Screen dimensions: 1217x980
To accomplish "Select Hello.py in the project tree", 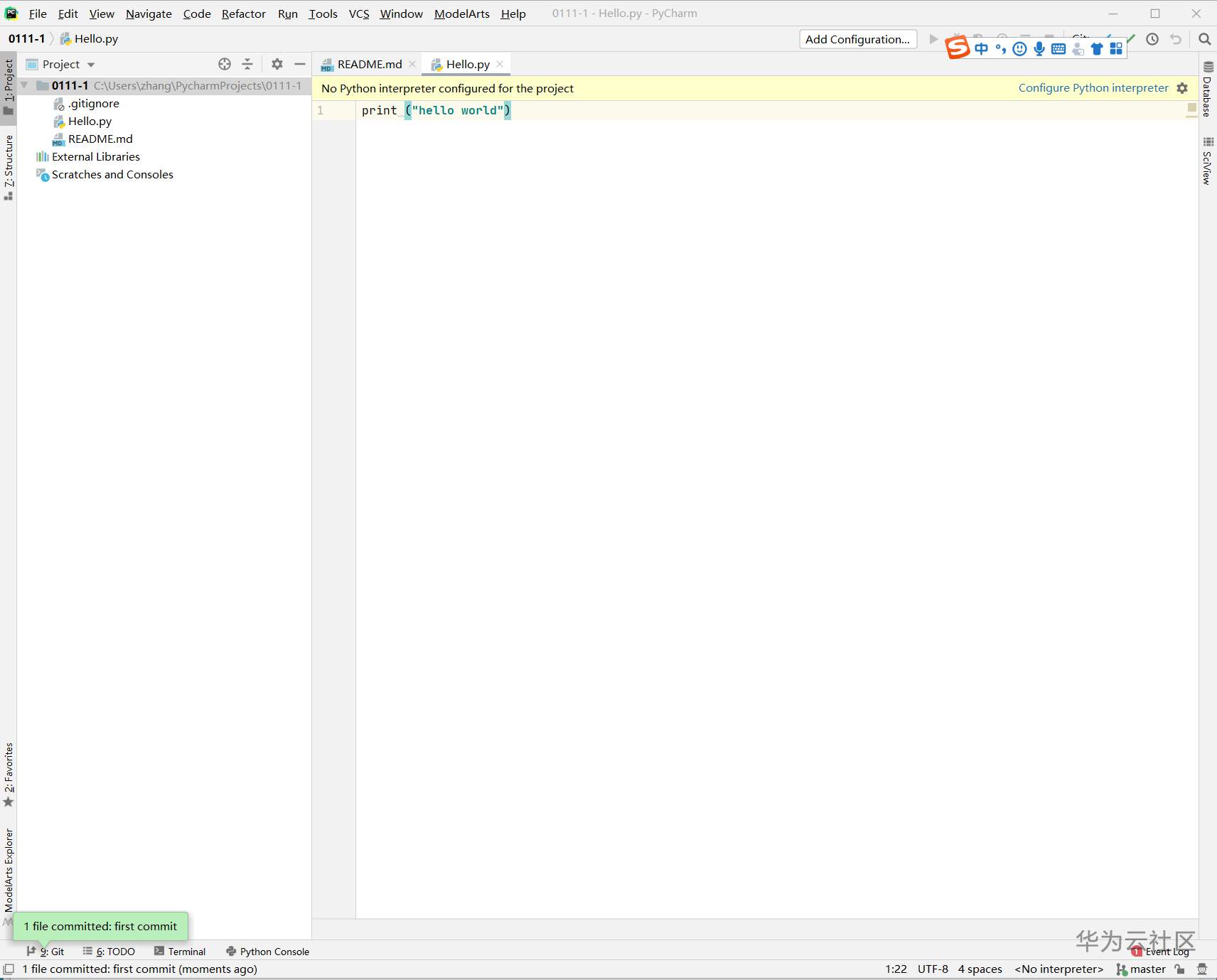I will coord(90,122).
